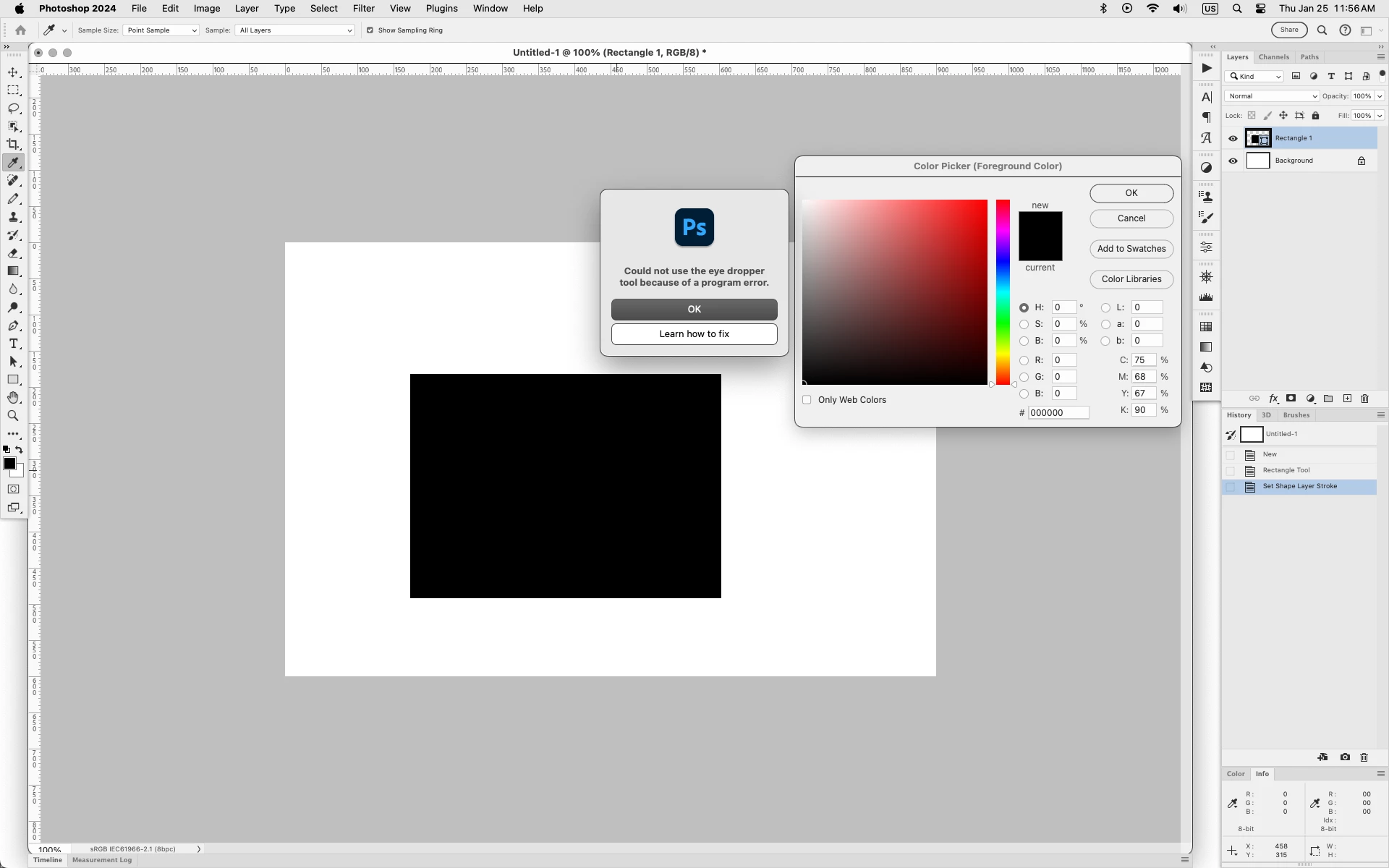Open the Sample All Layers dropdown
The width and height of the screenshot is (1389, 868).
click(295, 30)
